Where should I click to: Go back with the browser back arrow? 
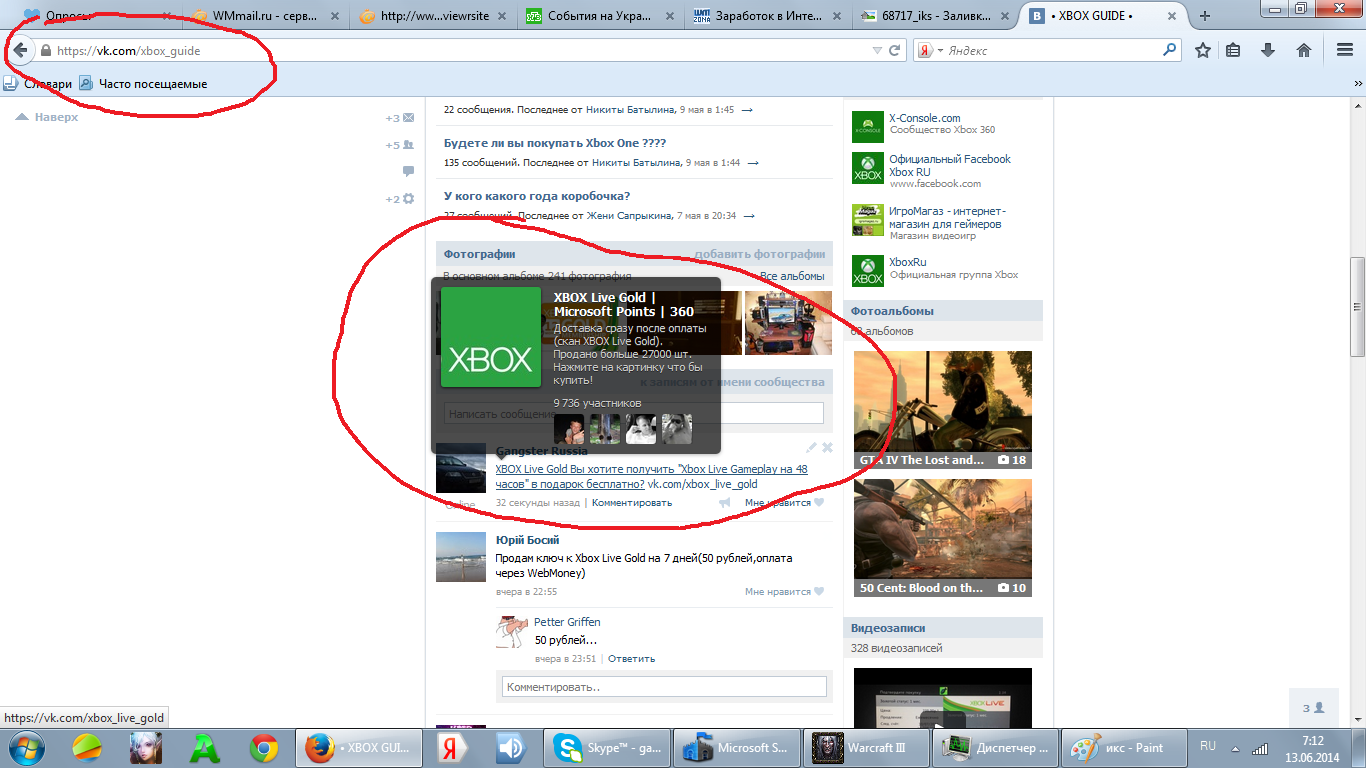(19, 50)
